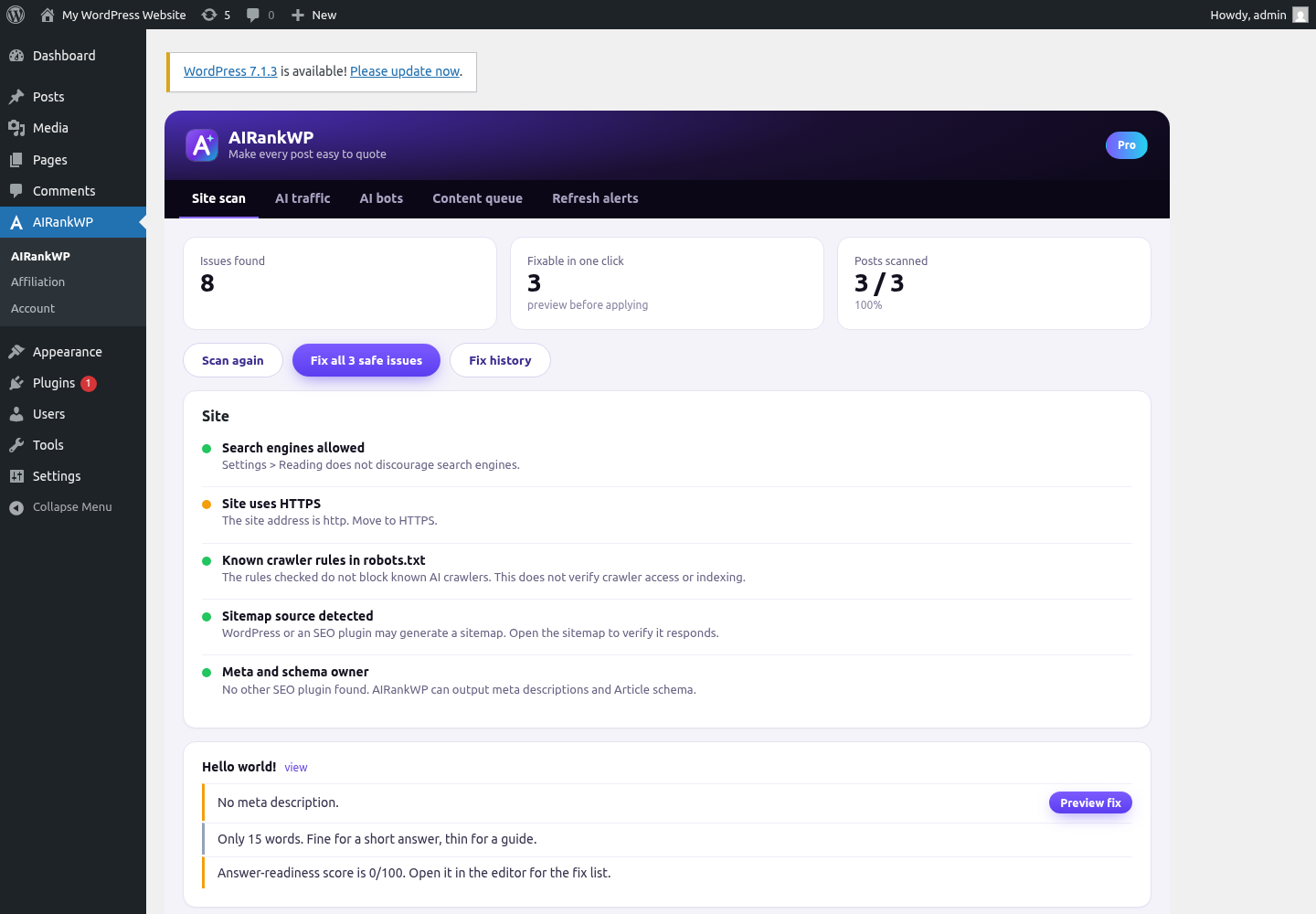Click the Search engines allowed check title
The image size is (1316, 914).
point(293,448)
